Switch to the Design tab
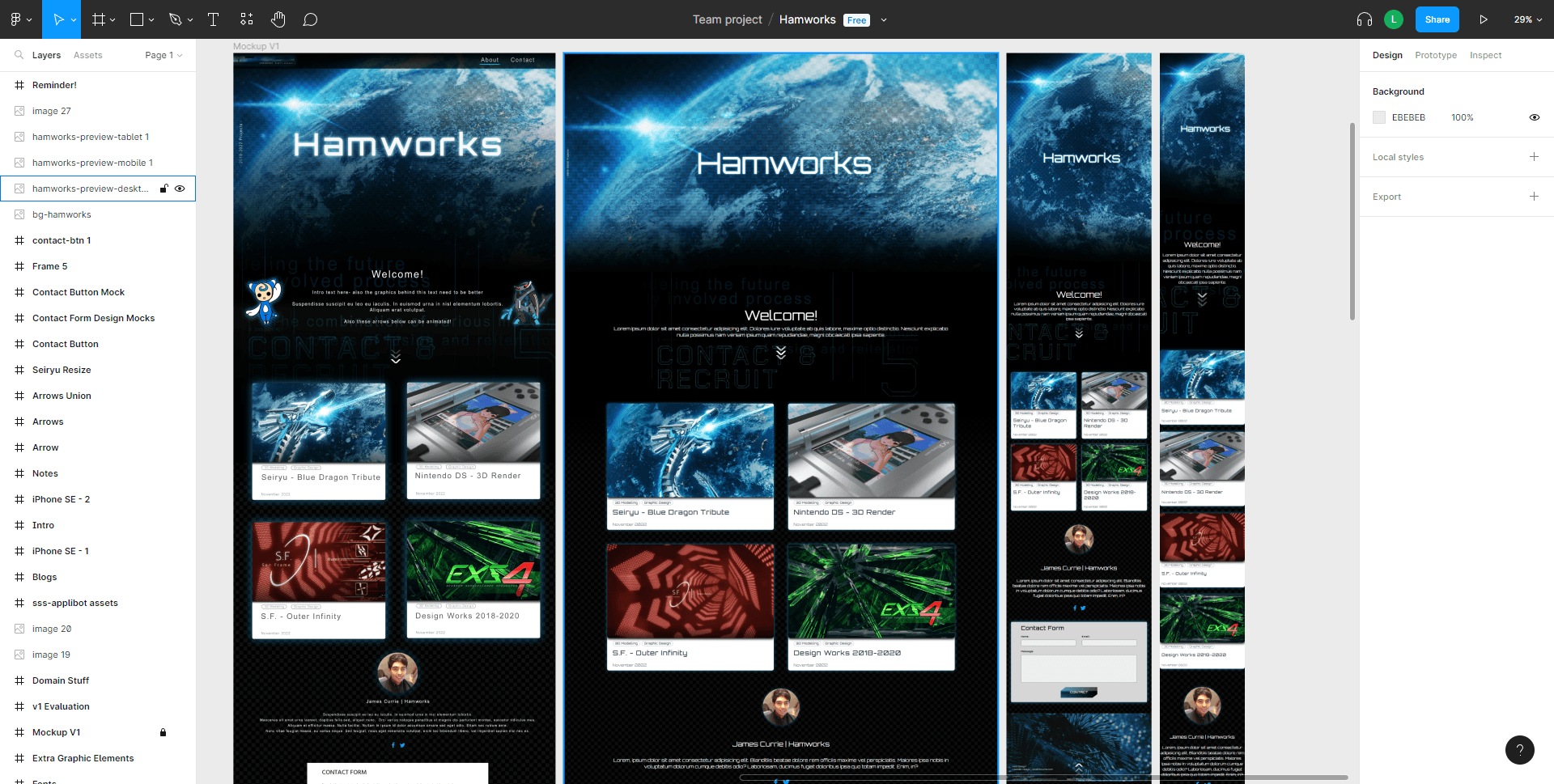Image resolution: width=1554 pixels, height=784 pixels. point(1387,55)
